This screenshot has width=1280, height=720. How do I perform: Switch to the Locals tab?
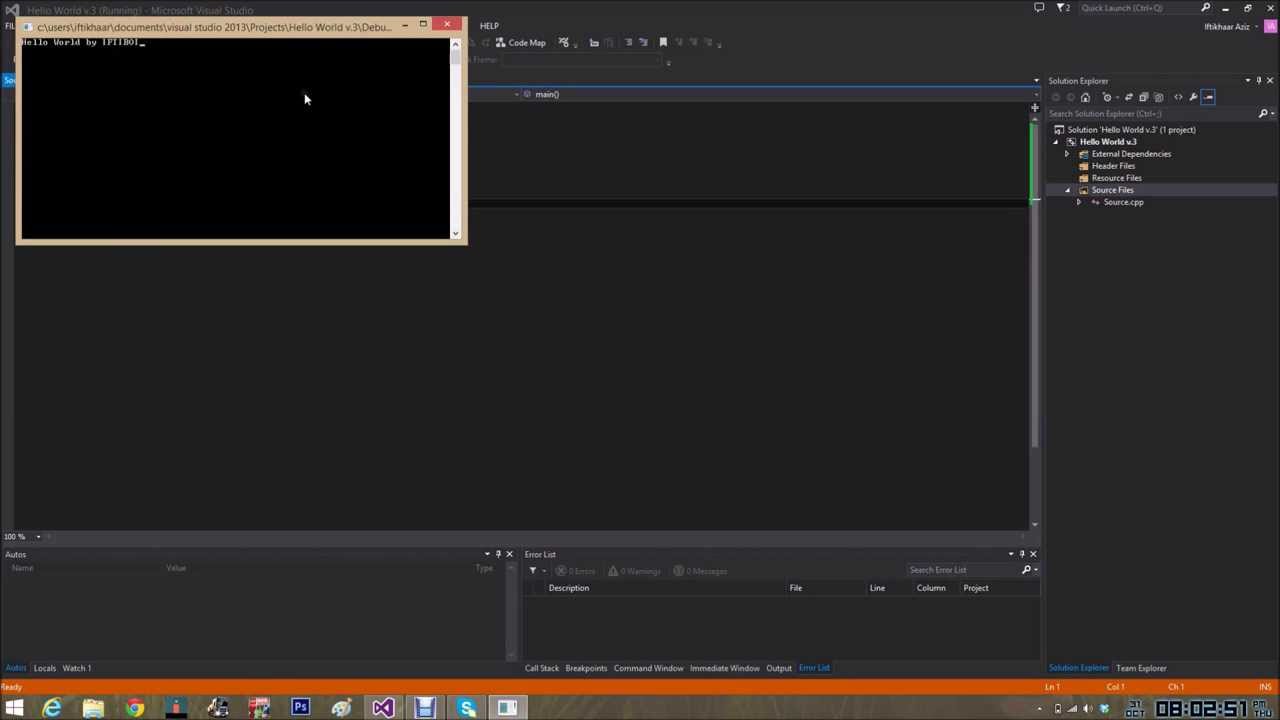(x=45, y=668)
